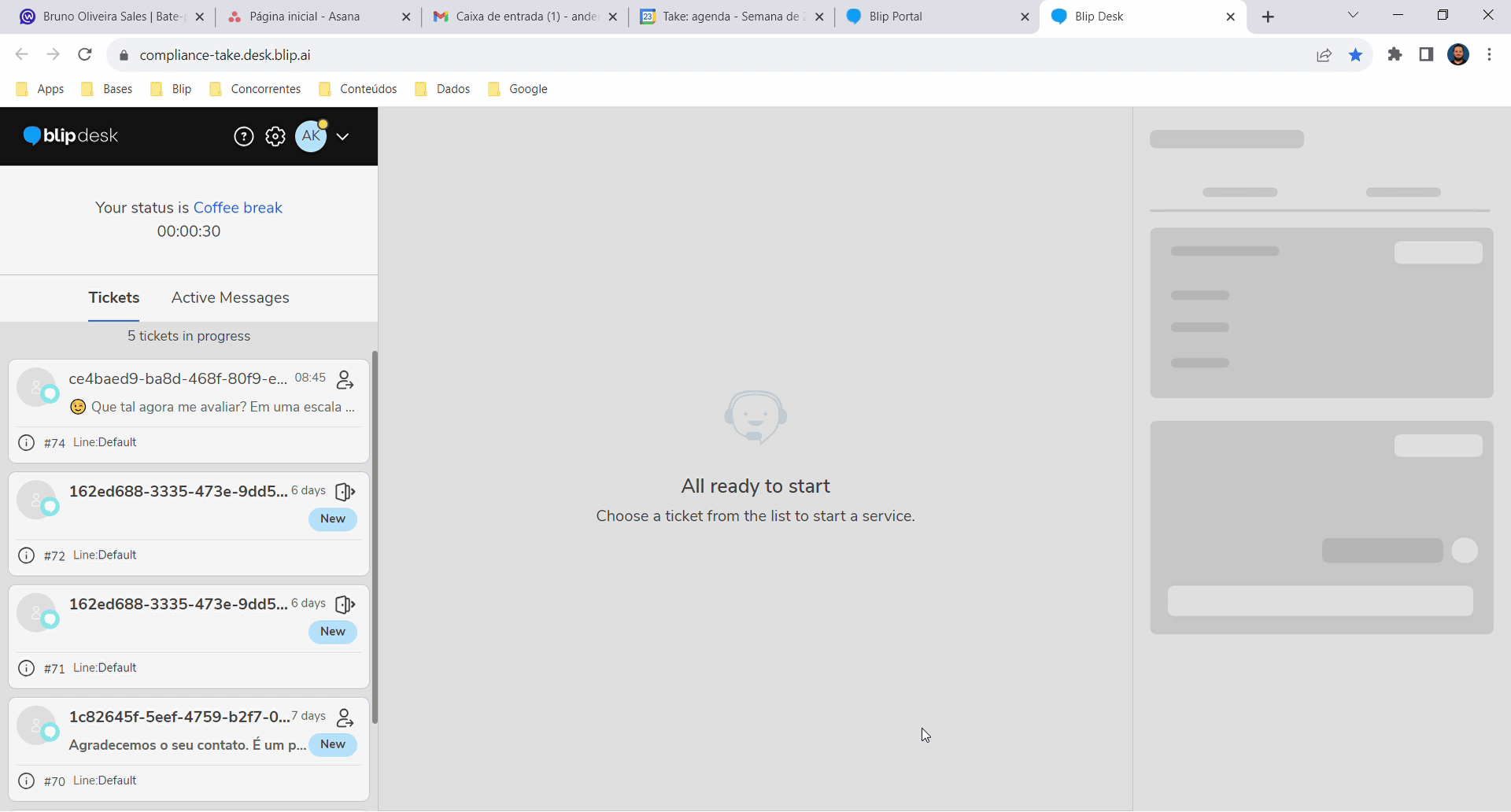The image size is (1511, 812).
Task: Expand the profile dropdown chevron
Action: point(343,137)
